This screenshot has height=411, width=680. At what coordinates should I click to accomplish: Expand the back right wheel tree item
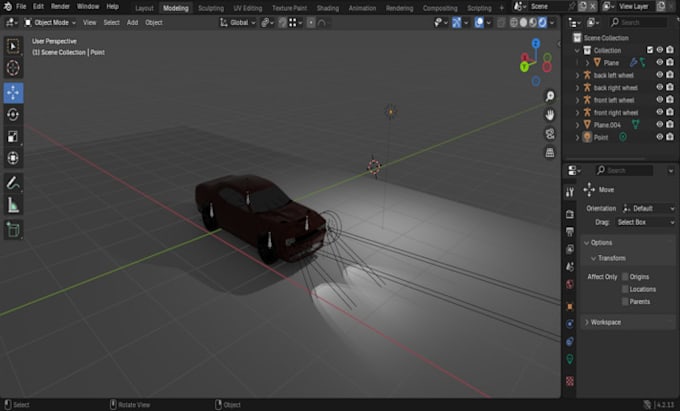click(577, 88)
